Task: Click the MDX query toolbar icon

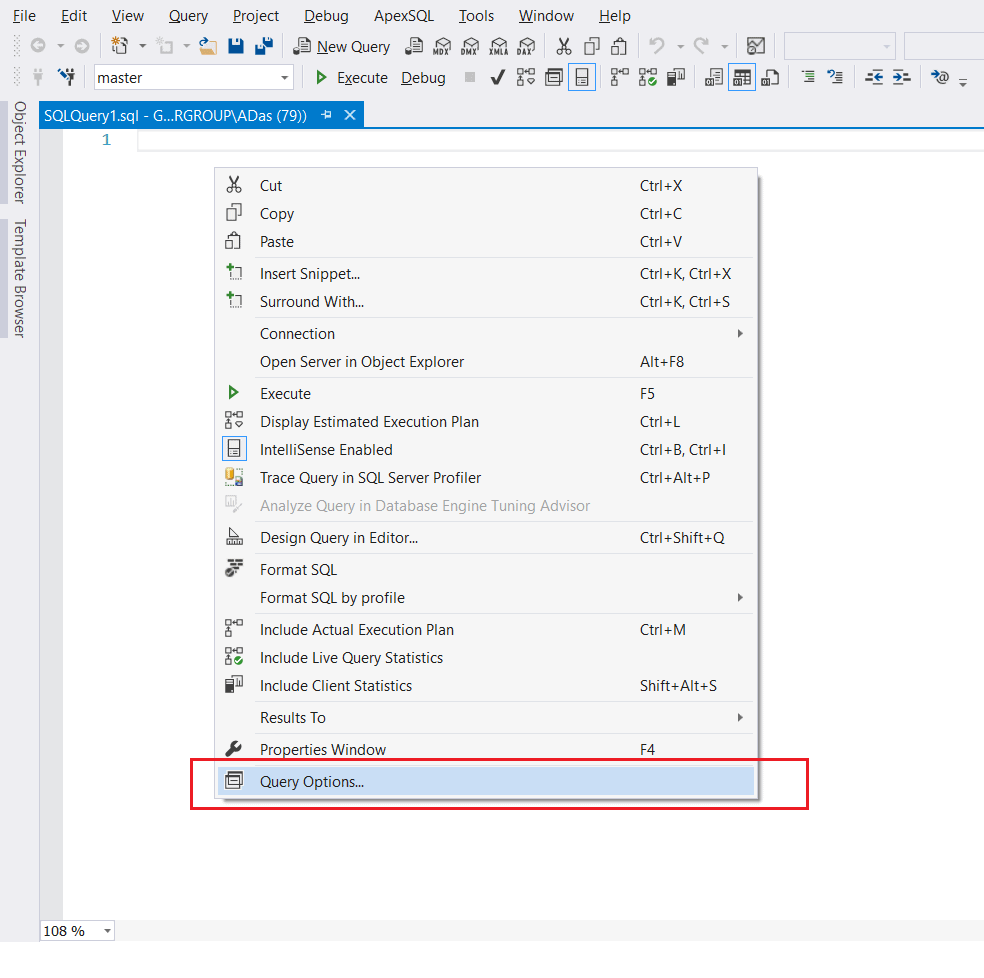Action: pyautogui.click(x=441, y=46)
